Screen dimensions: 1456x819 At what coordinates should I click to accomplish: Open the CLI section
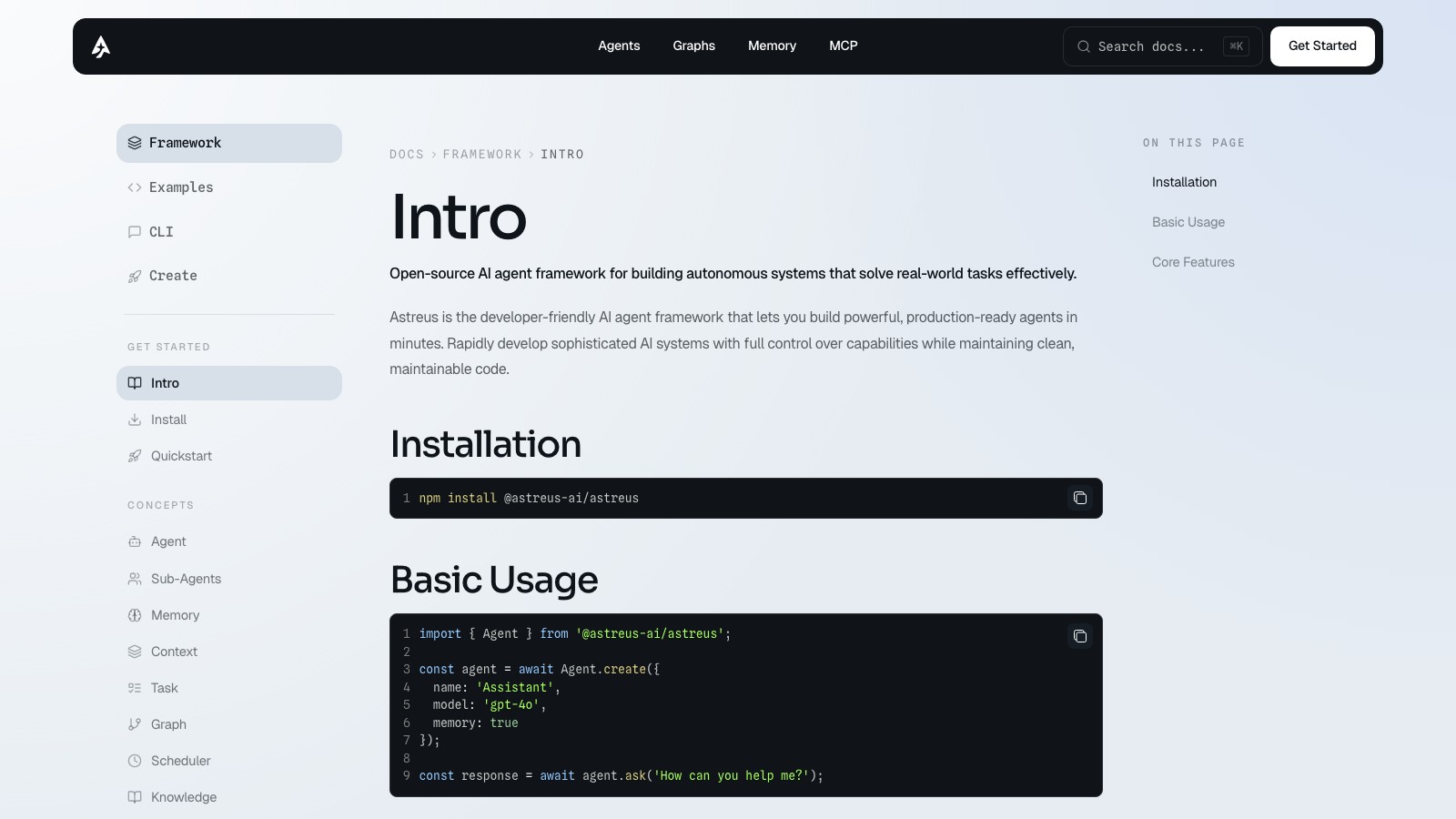click(229, 232)
